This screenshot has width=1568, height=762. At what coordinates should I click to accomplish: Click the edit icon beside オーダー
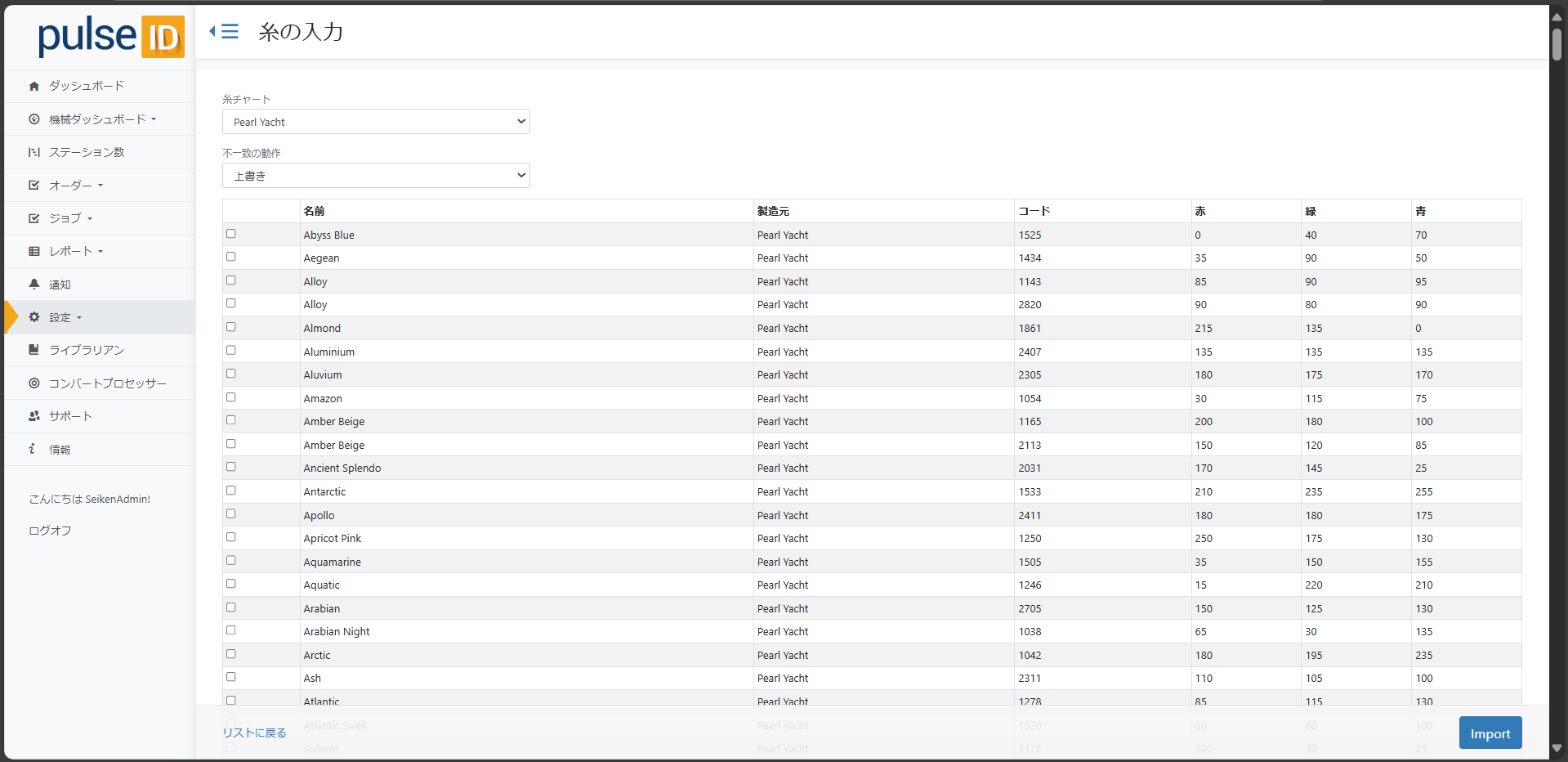click(34, 186)
